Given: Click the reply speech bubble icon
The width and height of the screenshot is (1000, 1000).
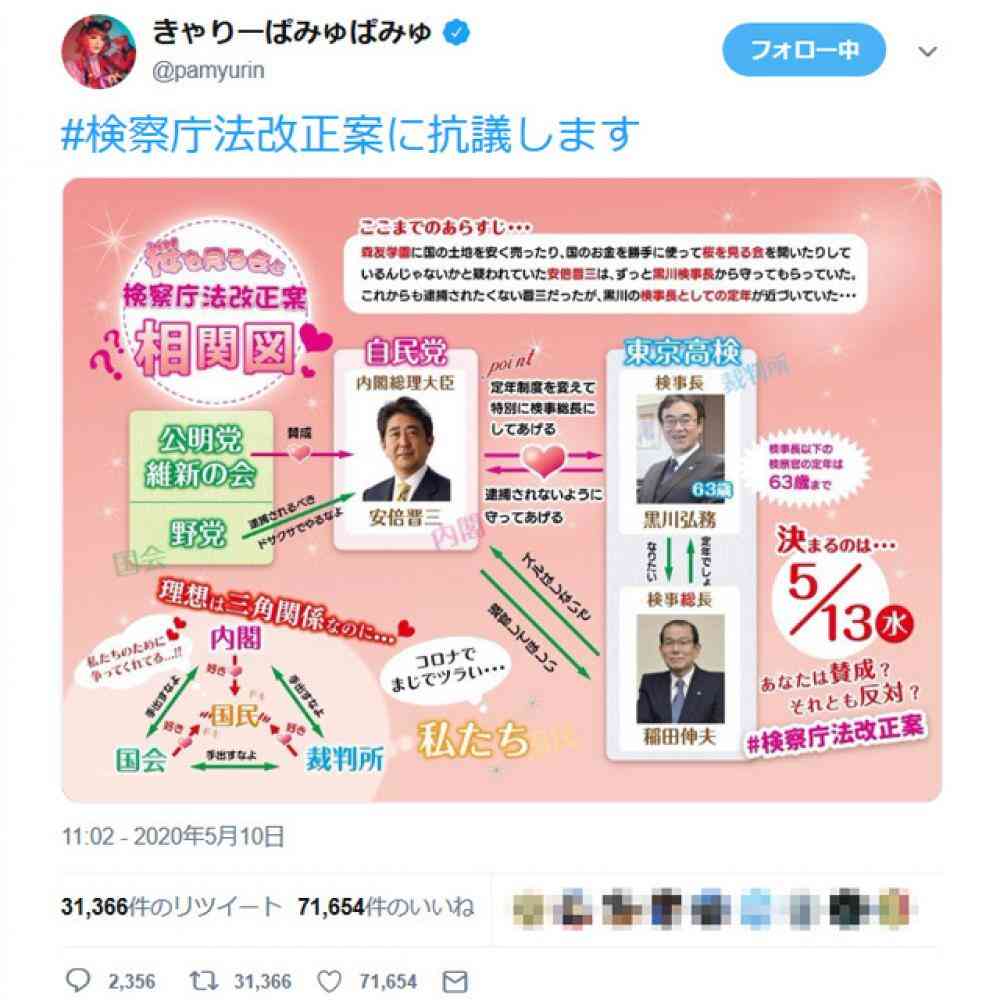Looking at the screenshot, I should (x=78, y=980).
